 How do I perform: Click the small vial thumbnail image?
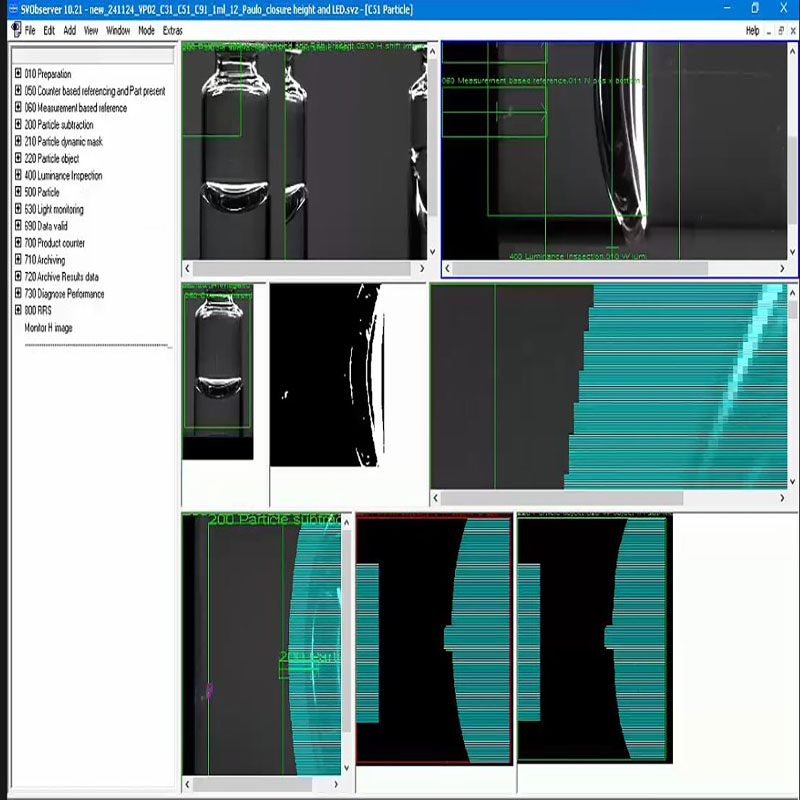pos(217,370)
